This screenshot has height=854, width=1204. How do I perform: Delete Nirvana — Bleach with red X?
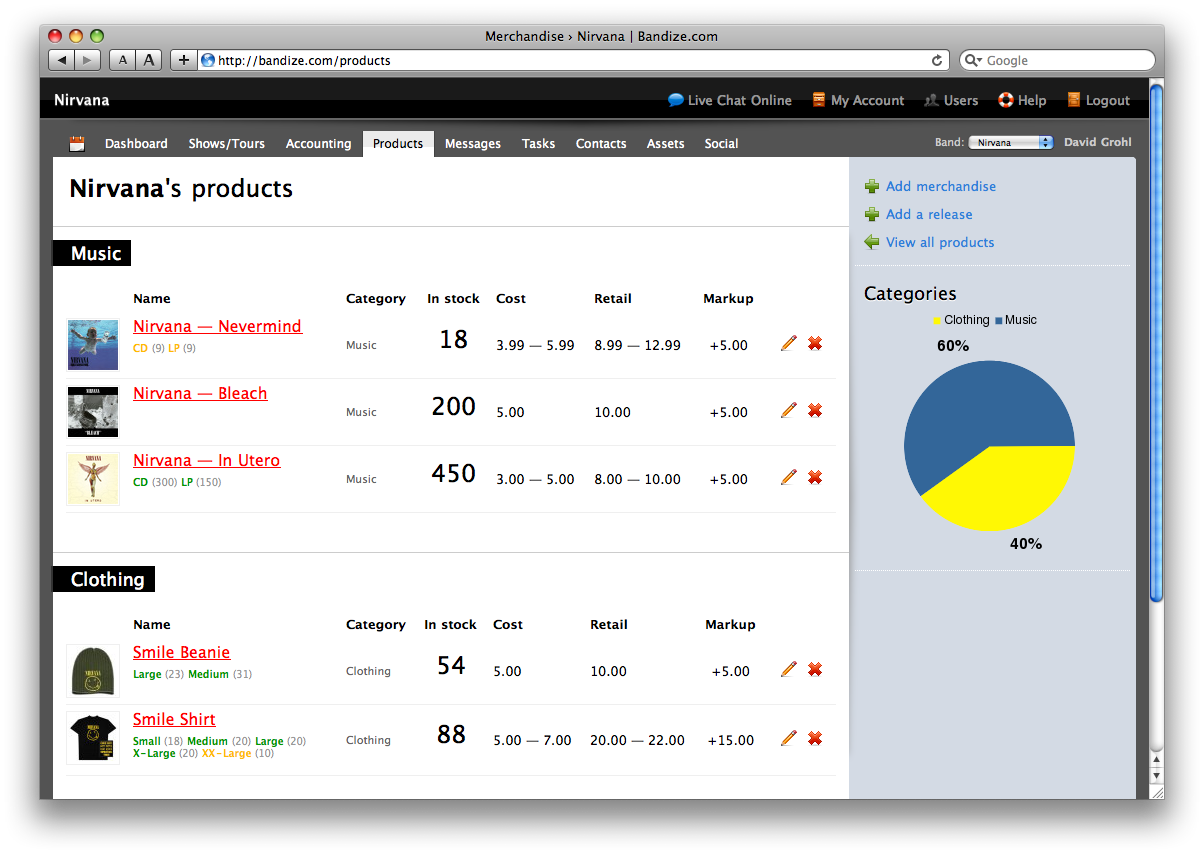[x=815, y=410]
